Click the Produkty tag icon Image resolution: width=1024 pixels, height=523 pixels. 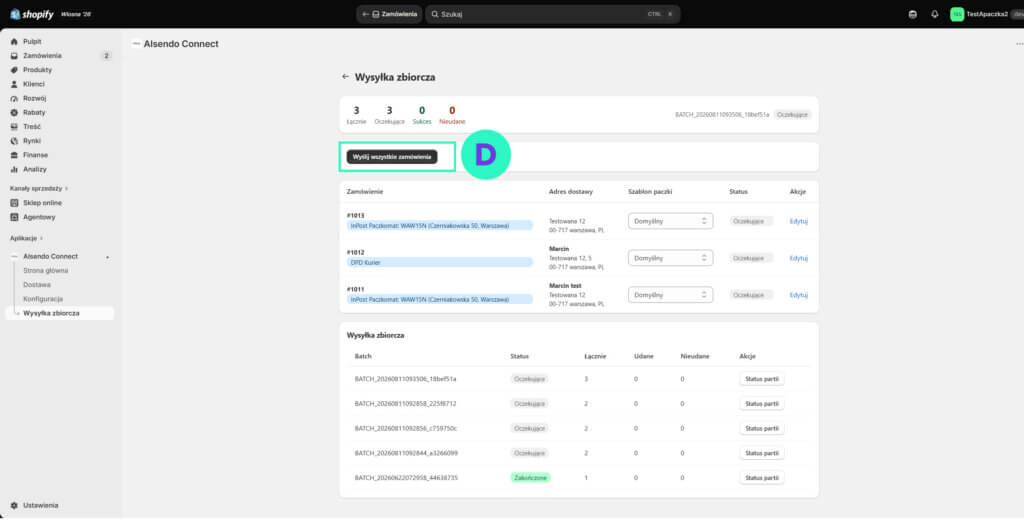point(14,70)
